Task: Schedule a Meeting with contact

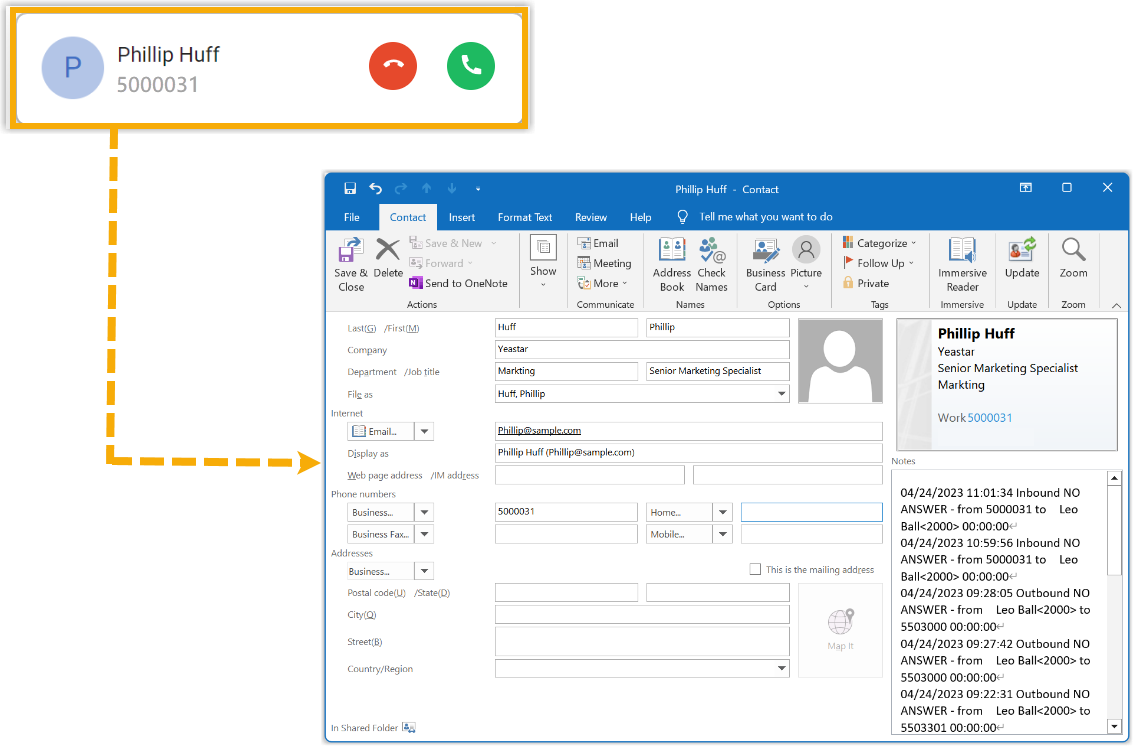Action: [x=605, y=263]
